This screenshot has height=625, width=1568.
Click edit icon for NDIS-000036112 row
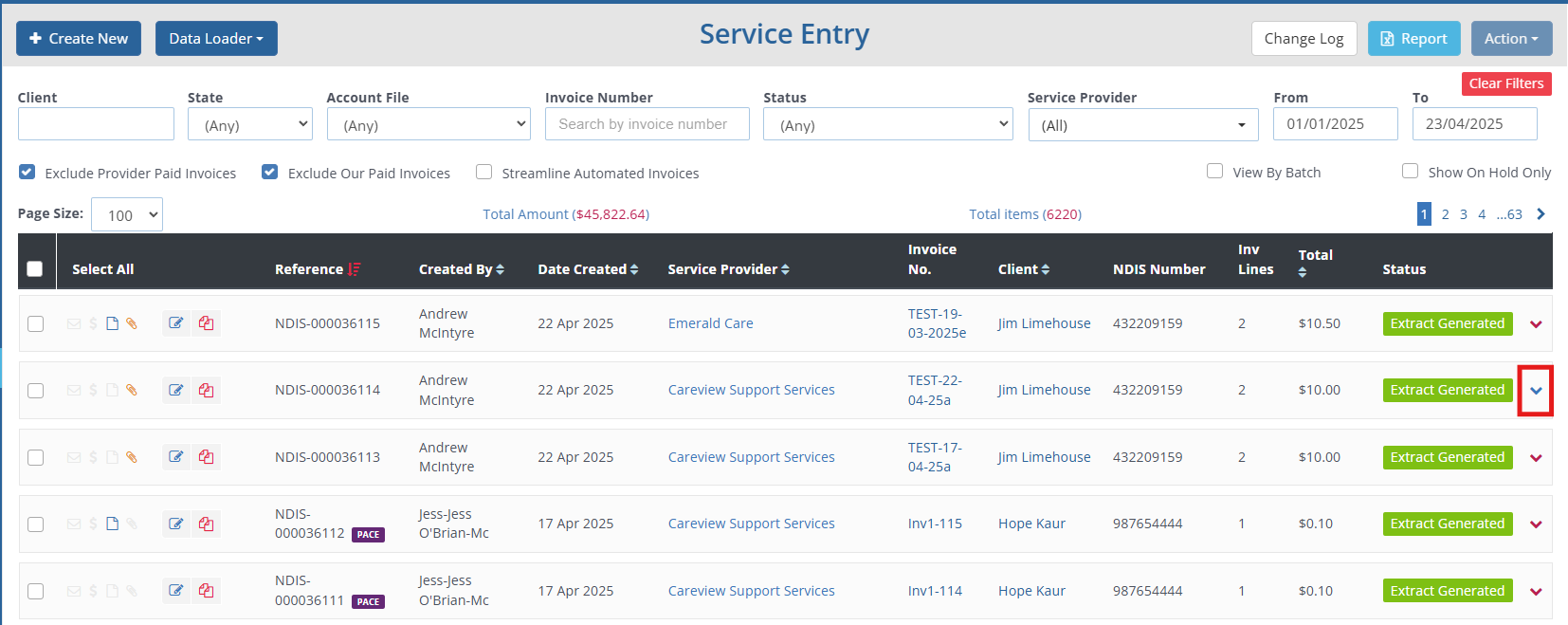coord(176,524)
